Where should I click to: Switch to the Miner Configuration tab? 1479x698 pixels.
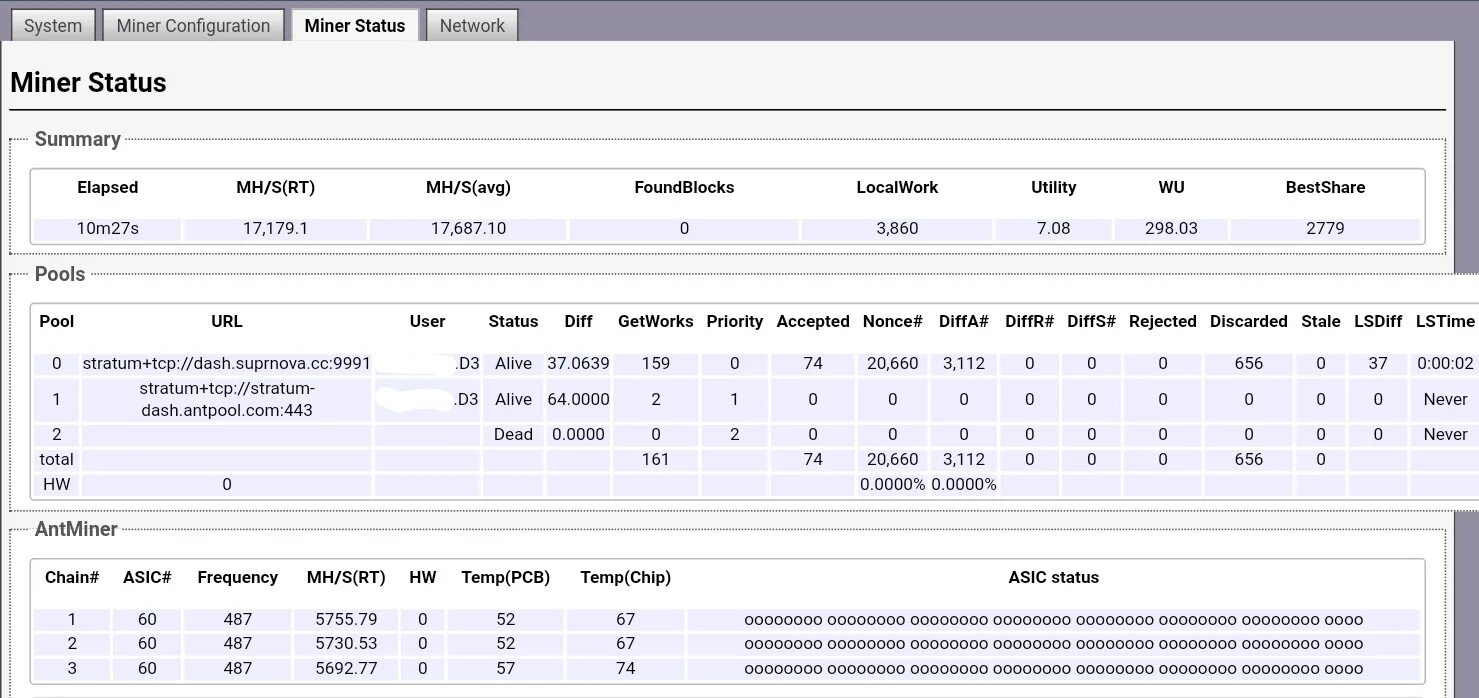tap(193, 26)
